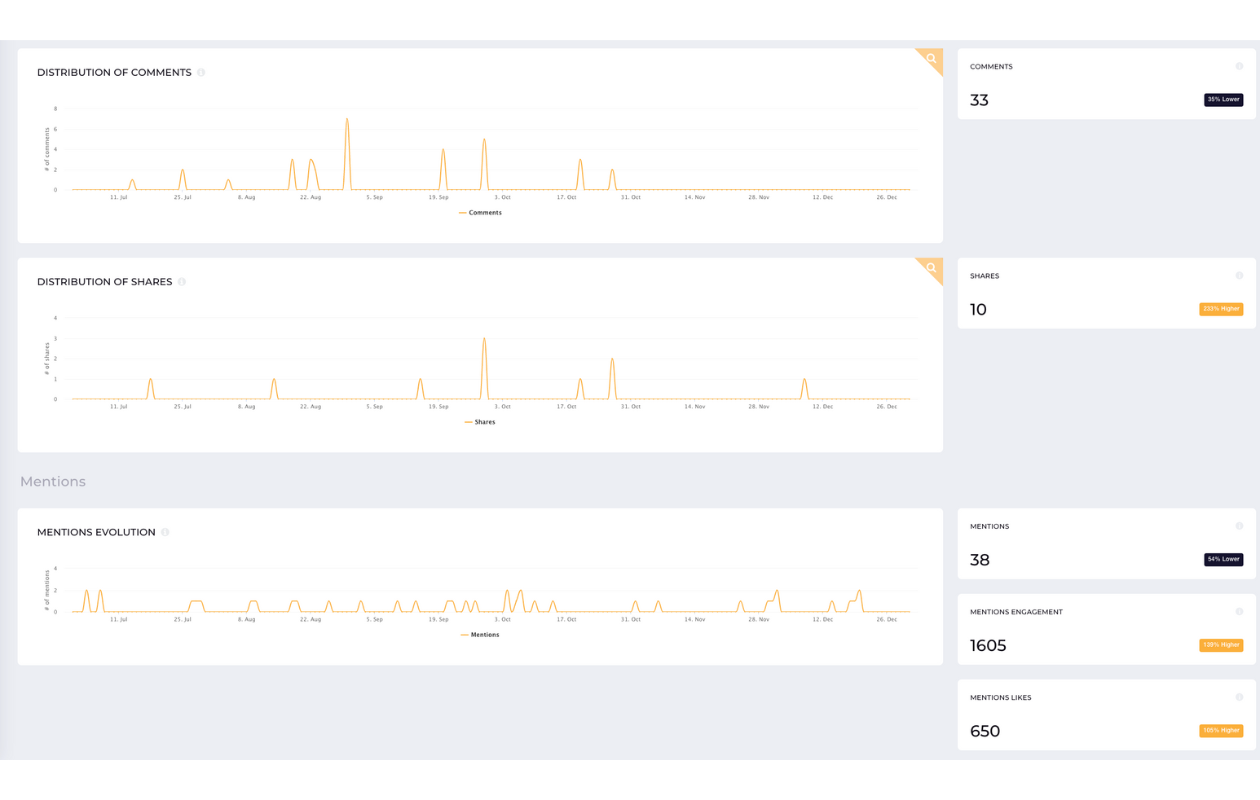Select the mentions engagement value 1605

[x=988, y=646]
